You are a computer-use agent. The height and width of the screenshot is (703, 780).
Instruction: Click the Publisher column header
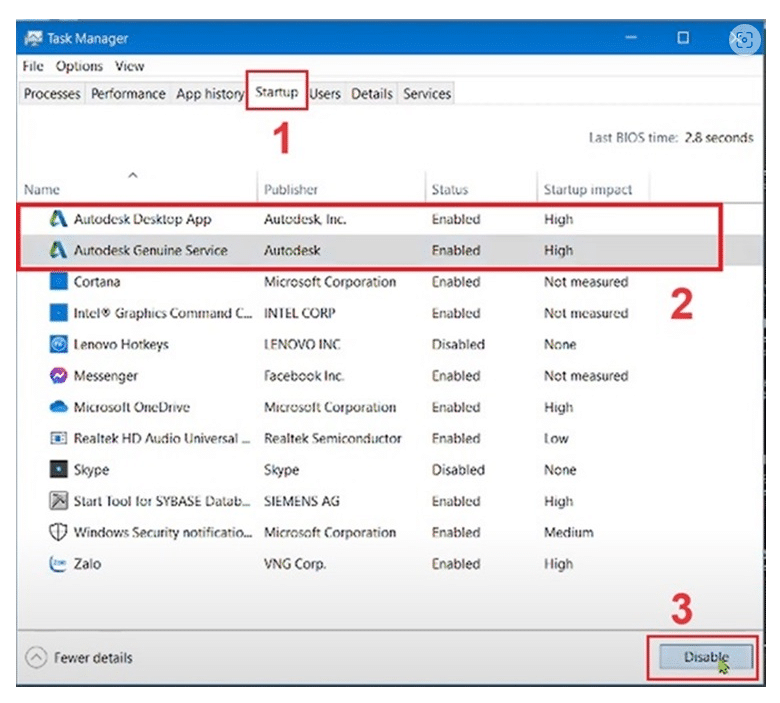click(291, 189)
